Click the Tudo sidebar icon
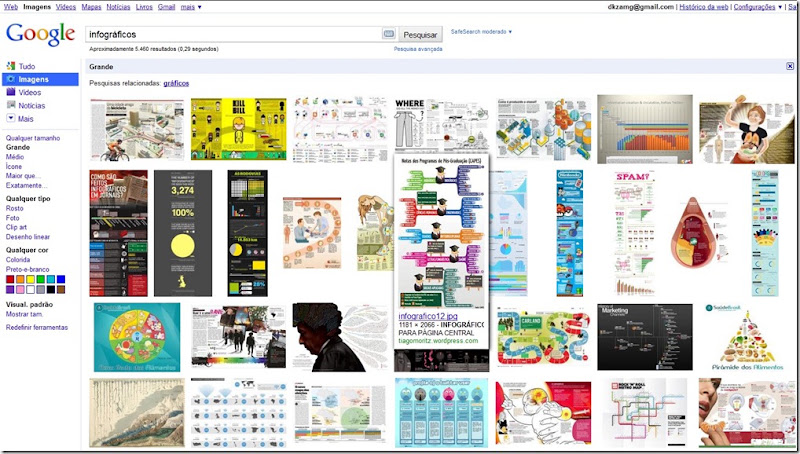Screen dimensions: 800x454 (x=11, y=66)
